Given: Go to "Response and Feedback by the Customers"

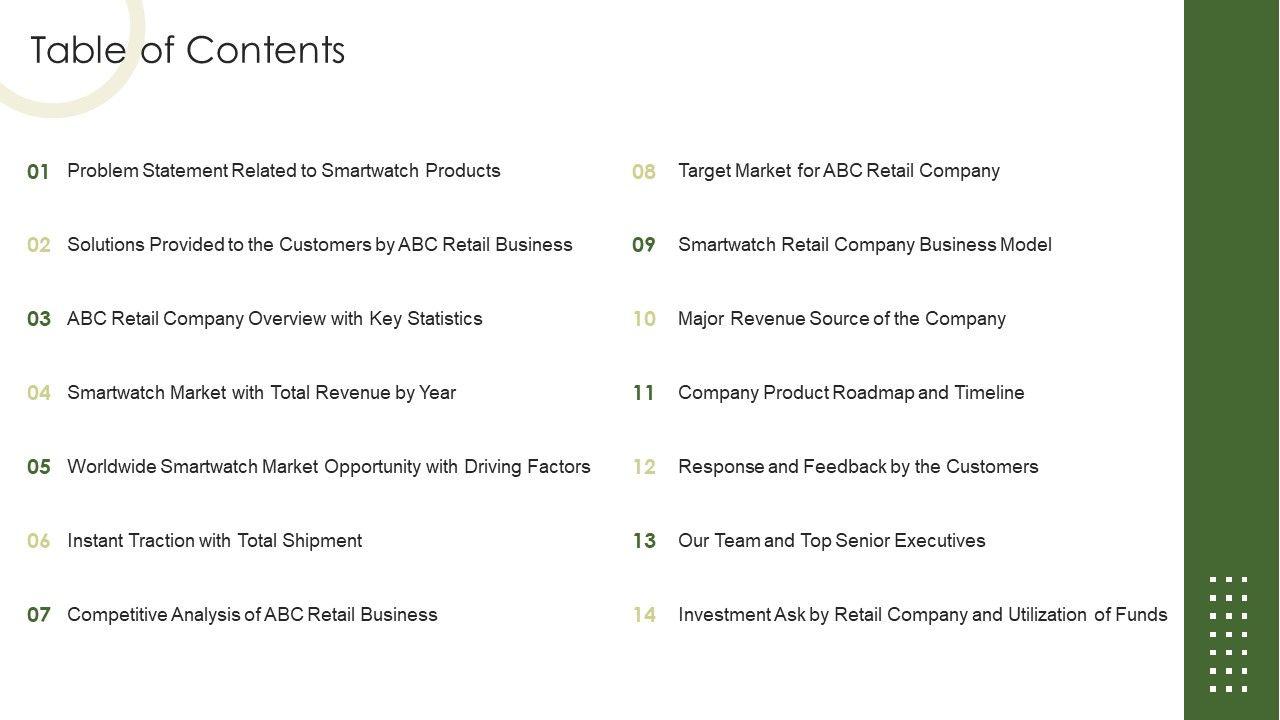Looking at the screenshot, I should 858,467.
